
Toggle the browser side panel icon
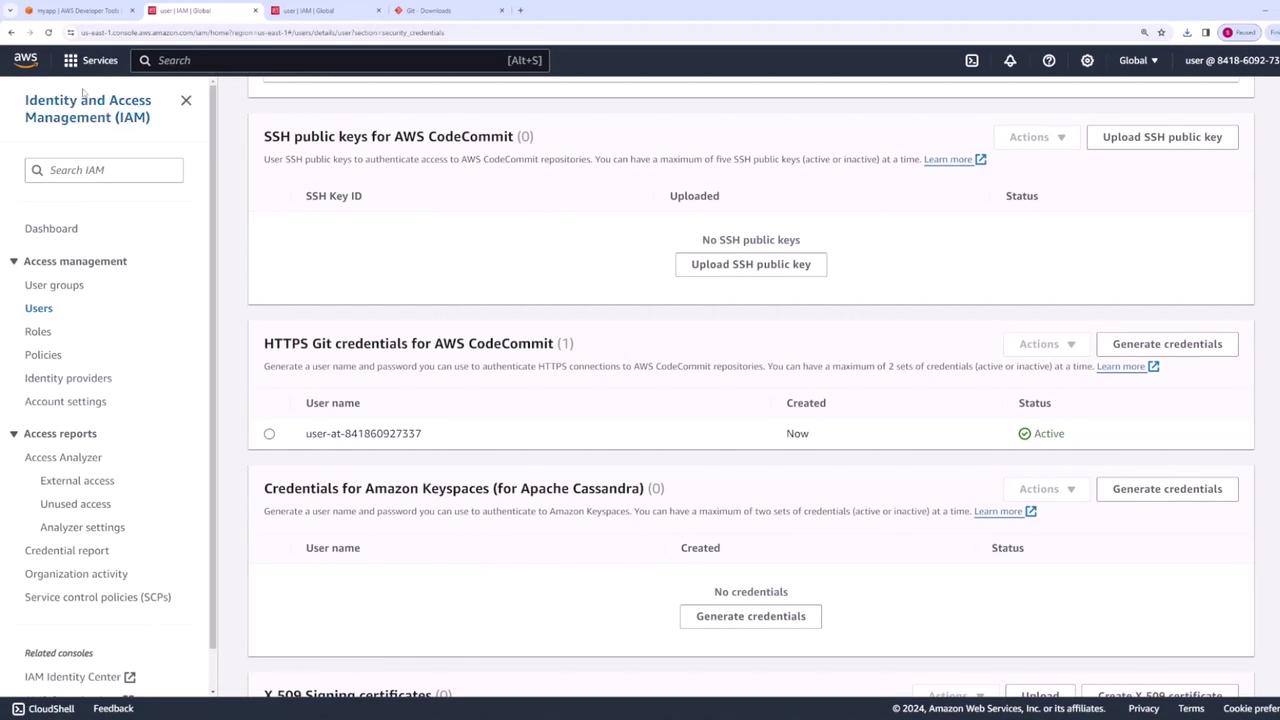click(1206, 32)
